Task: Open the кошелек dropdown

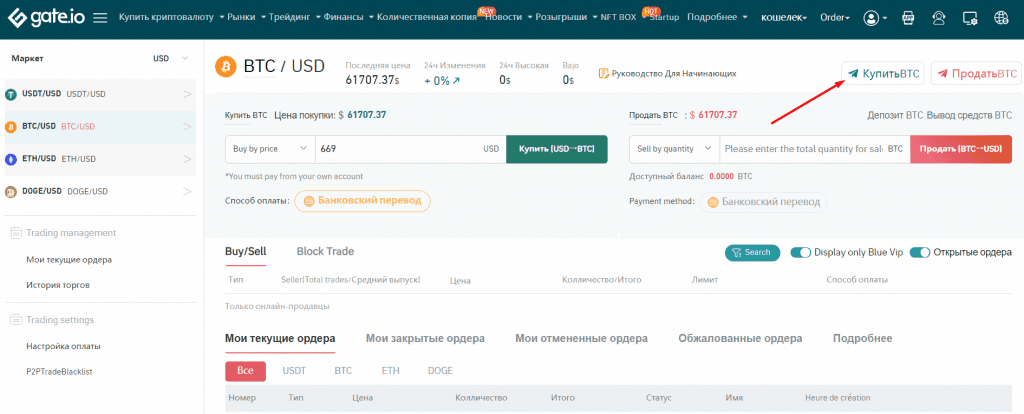Action: click(784, 18)
